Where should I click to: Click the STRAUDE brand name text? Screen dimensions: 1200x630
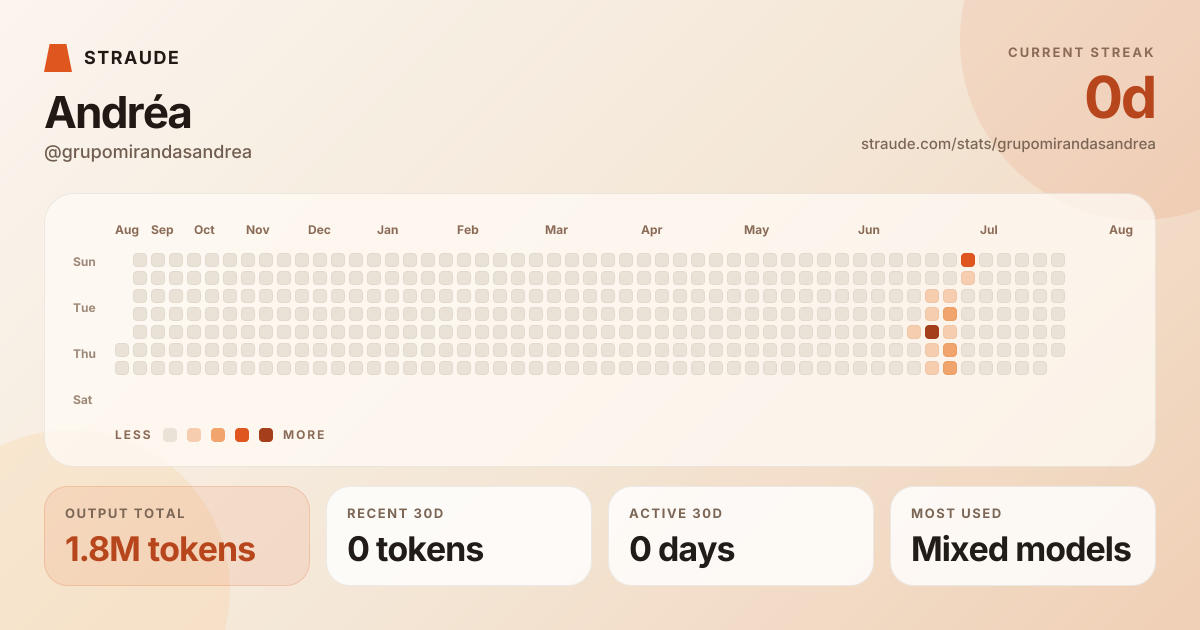coord(132,58)
